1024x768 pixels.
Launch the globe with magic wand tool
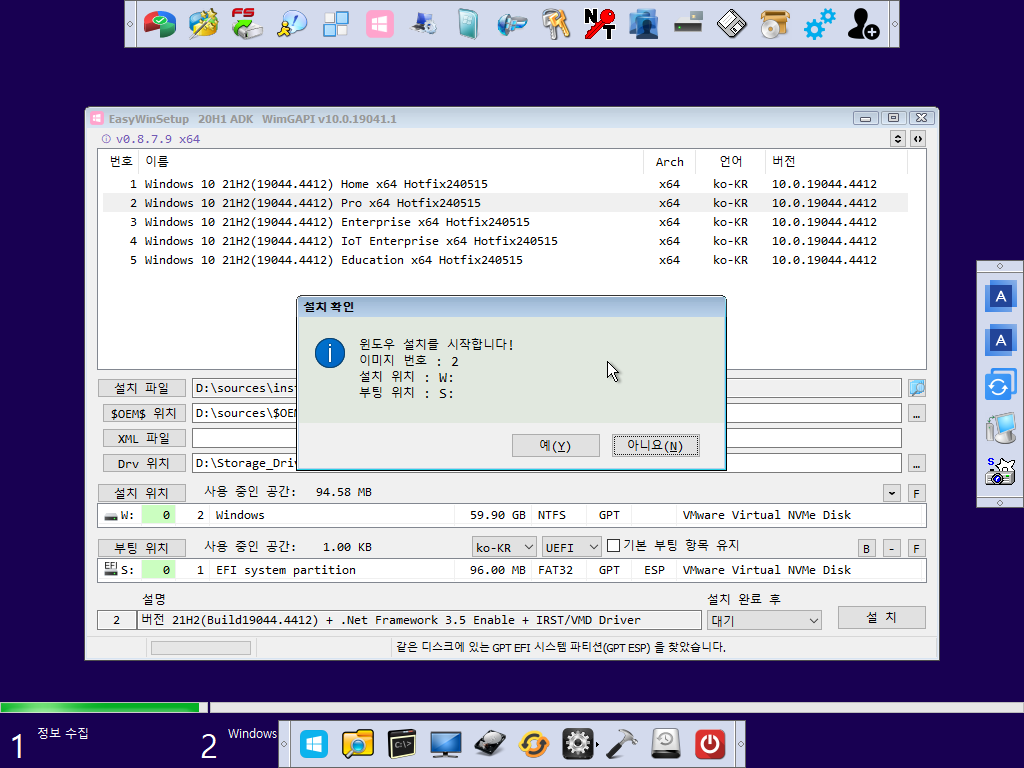(x=204, y=24)
